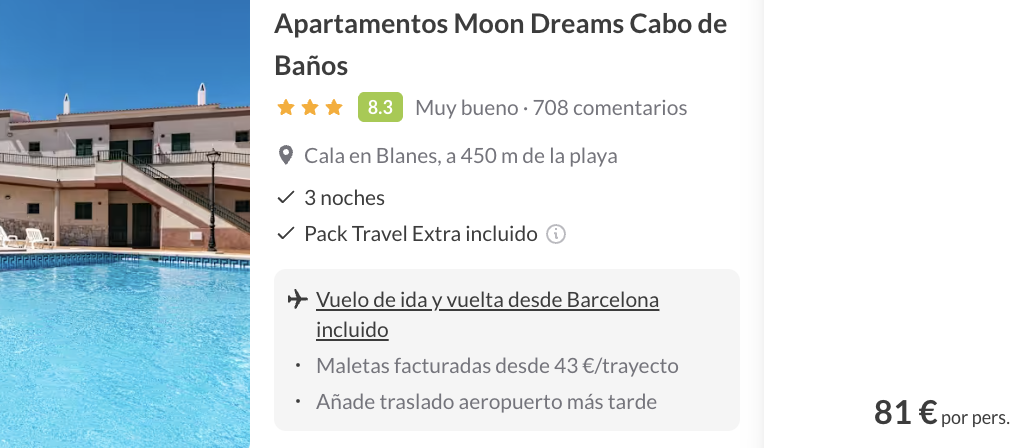The height and width of the screenshot is (448, 1024).
Task: Click the checkmark next to 3 noches
Action: coord(286,198)
